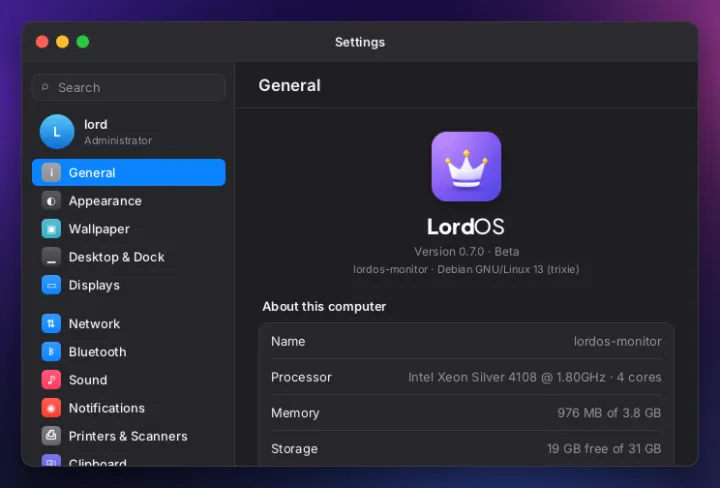
Task: Click the Storage value 19 GB free
Action: (604, 449)
